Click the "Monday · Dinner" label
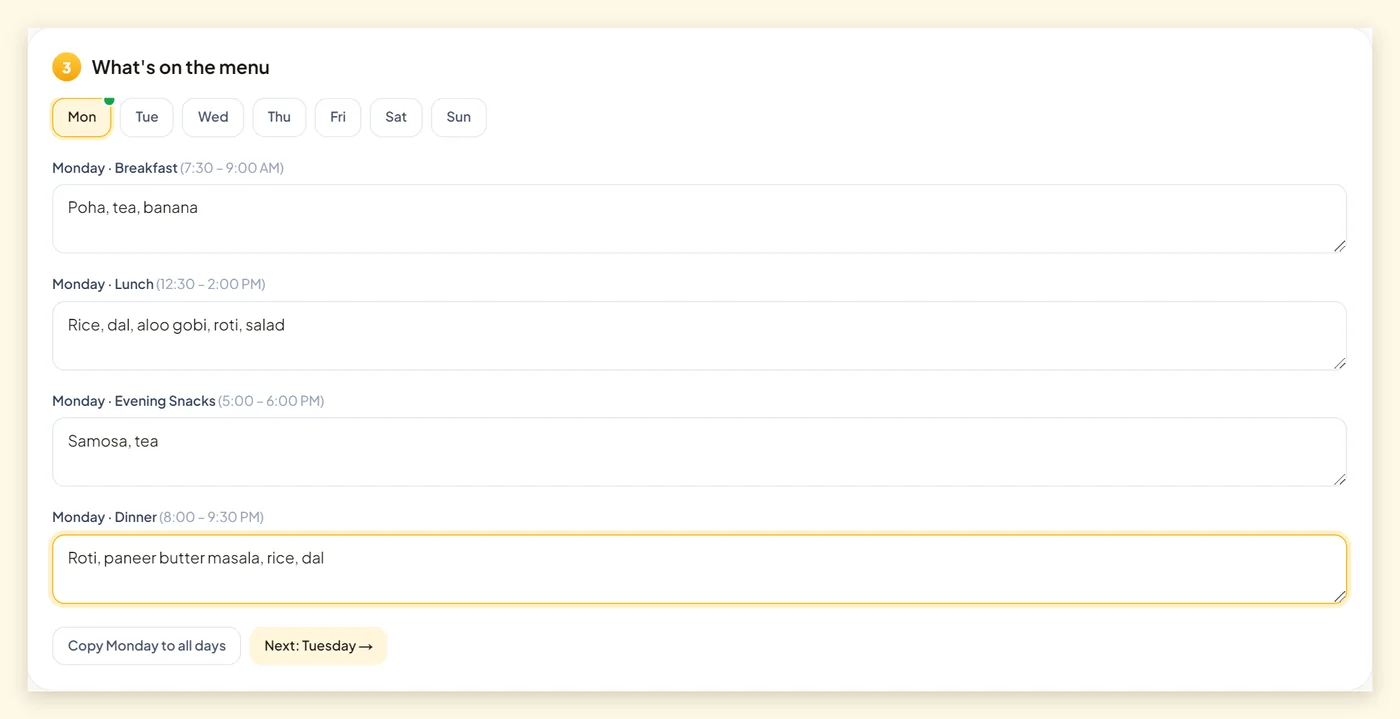 point(105,517)
